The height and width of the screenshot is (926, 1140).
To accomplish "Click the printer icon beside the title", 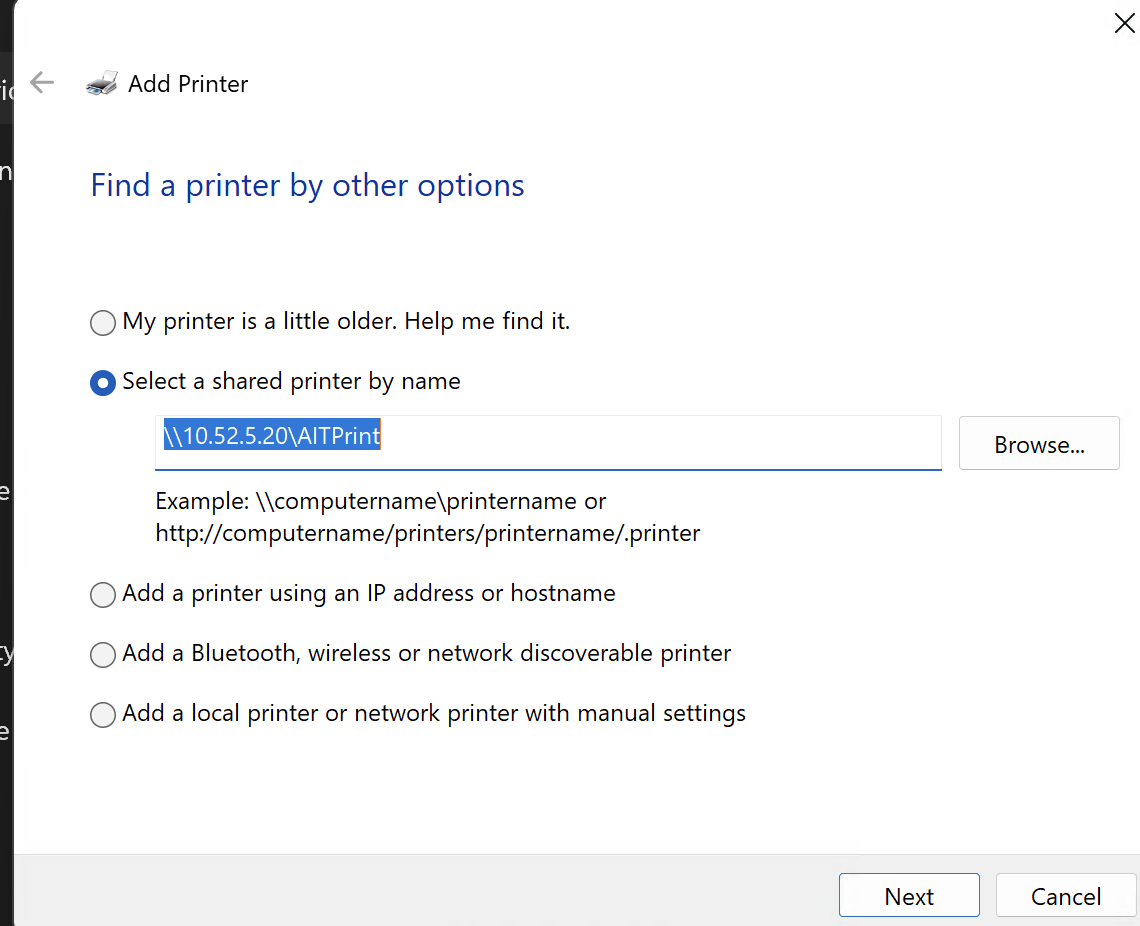I will [102, 84].
